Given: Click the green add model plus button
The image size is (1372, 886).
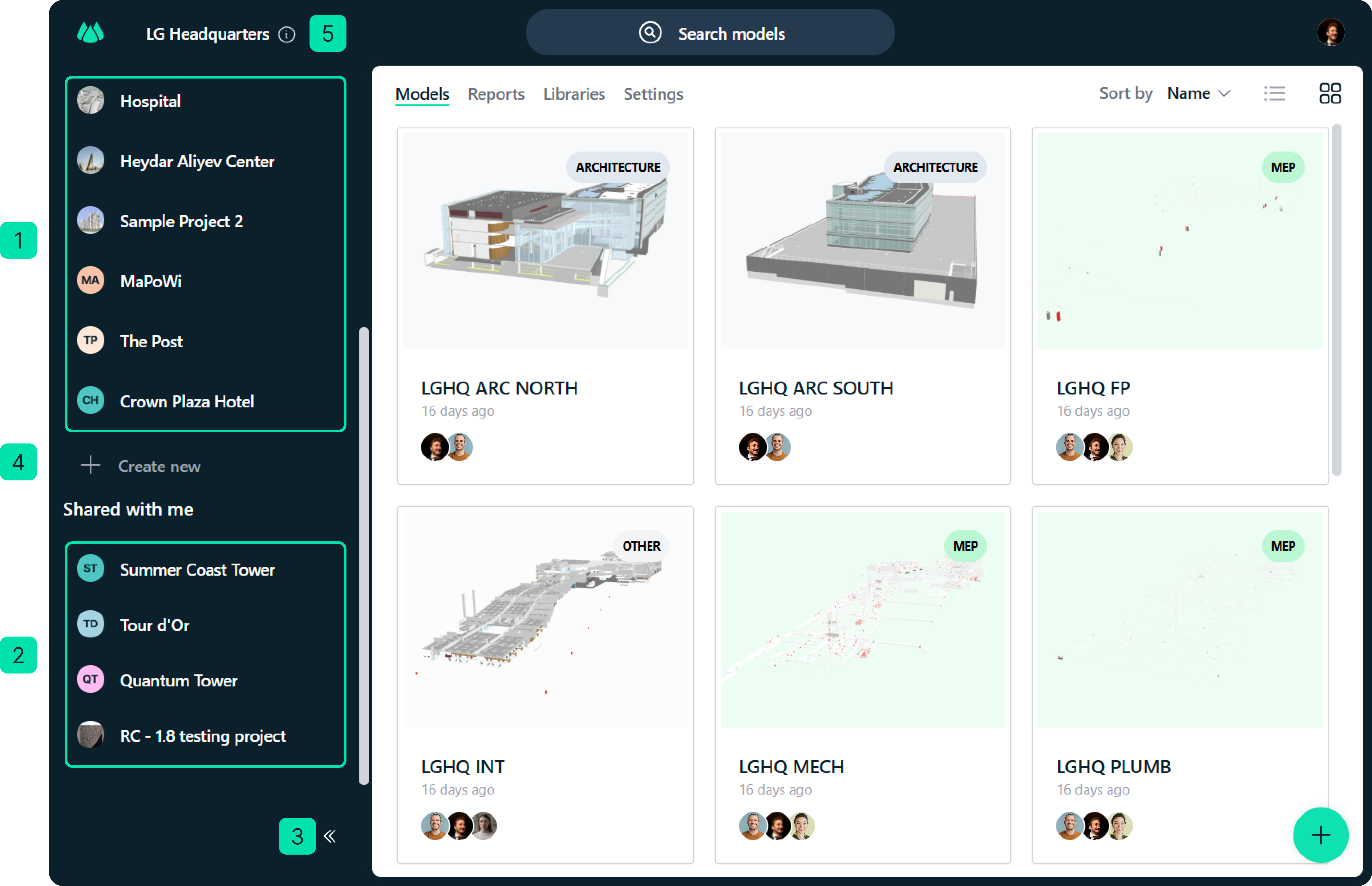Looking at the screenshot, I should click(1321, 835).
